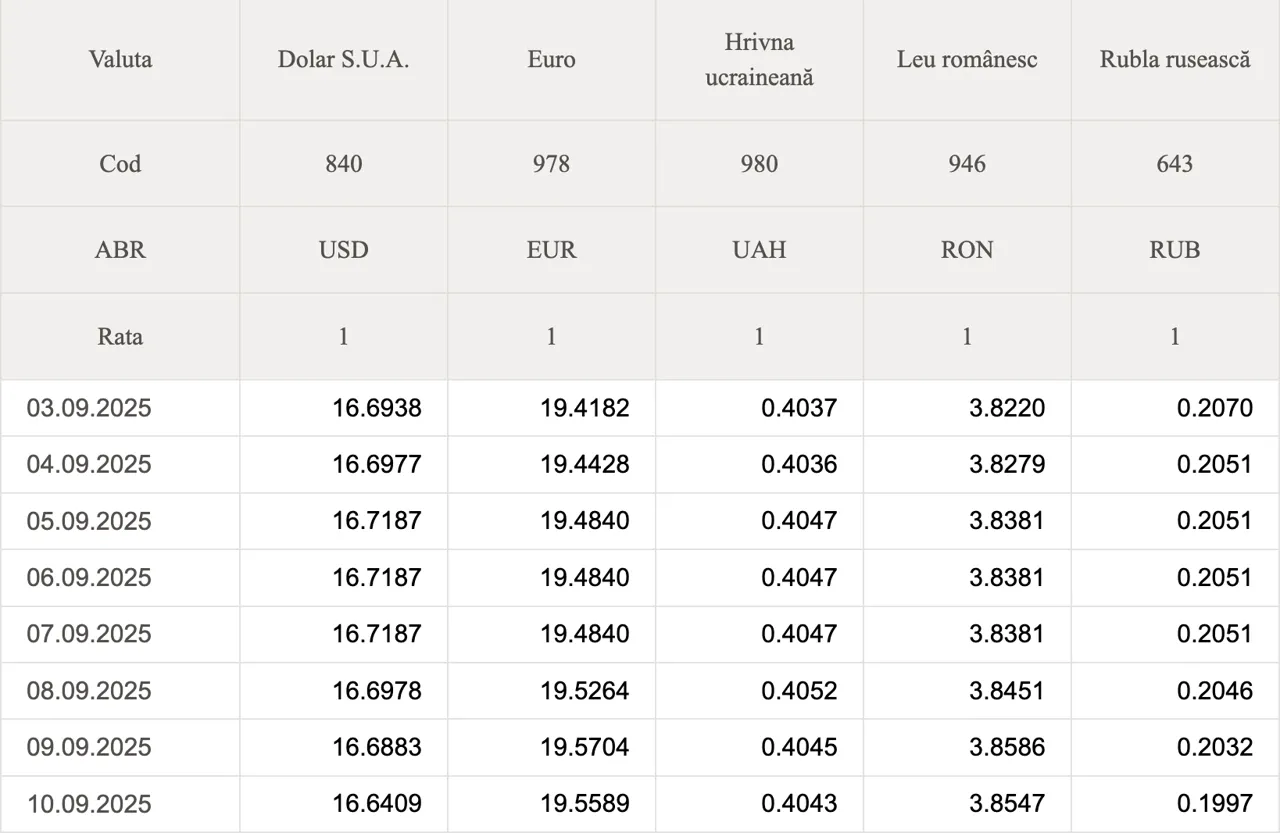This screenshot has width=1280, height=833.
Task: Select currency code 980 cell
Action: [759, 164]
